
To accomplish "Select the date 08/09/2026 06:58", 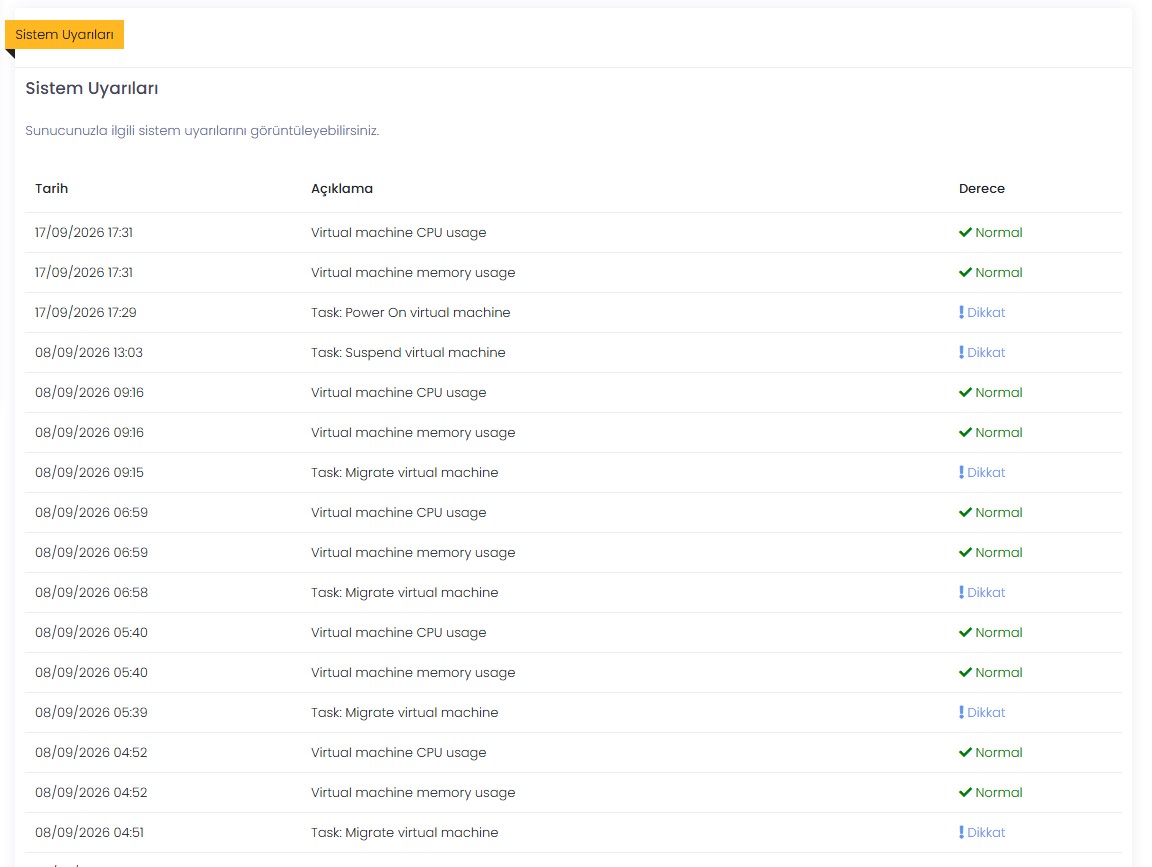I will pos(92,592).
